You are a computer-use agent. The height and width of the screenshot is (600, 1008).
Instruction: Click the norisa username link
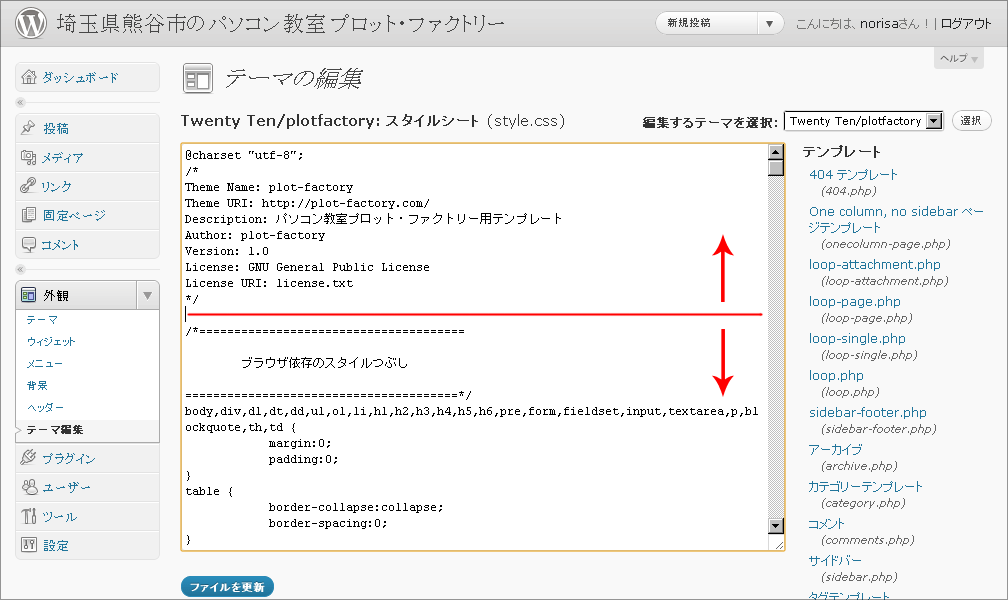(879, 24)
